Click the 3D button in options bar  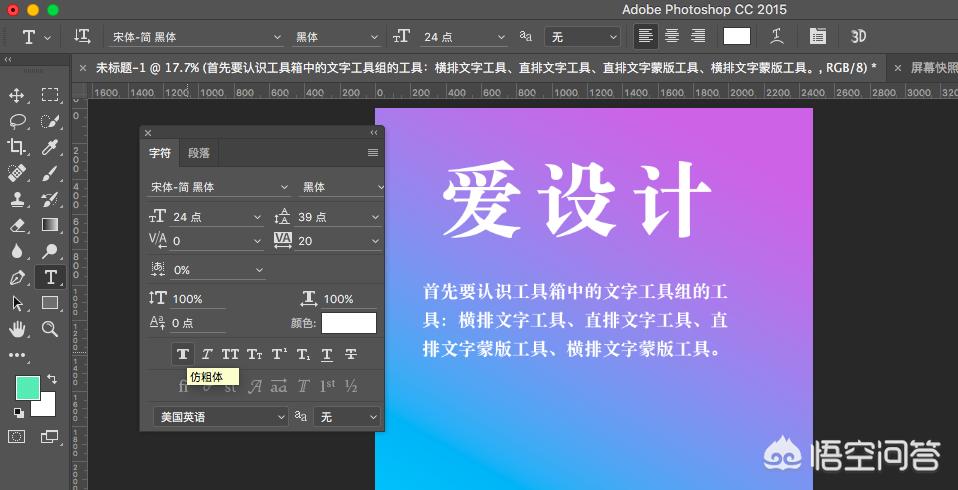coord(858,37)
